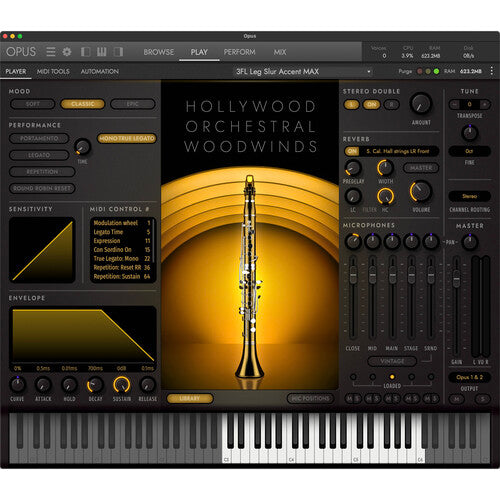Screen dimensions: 500x500
Task: Click the Close microphone fader
Action: tap(353, 275)
